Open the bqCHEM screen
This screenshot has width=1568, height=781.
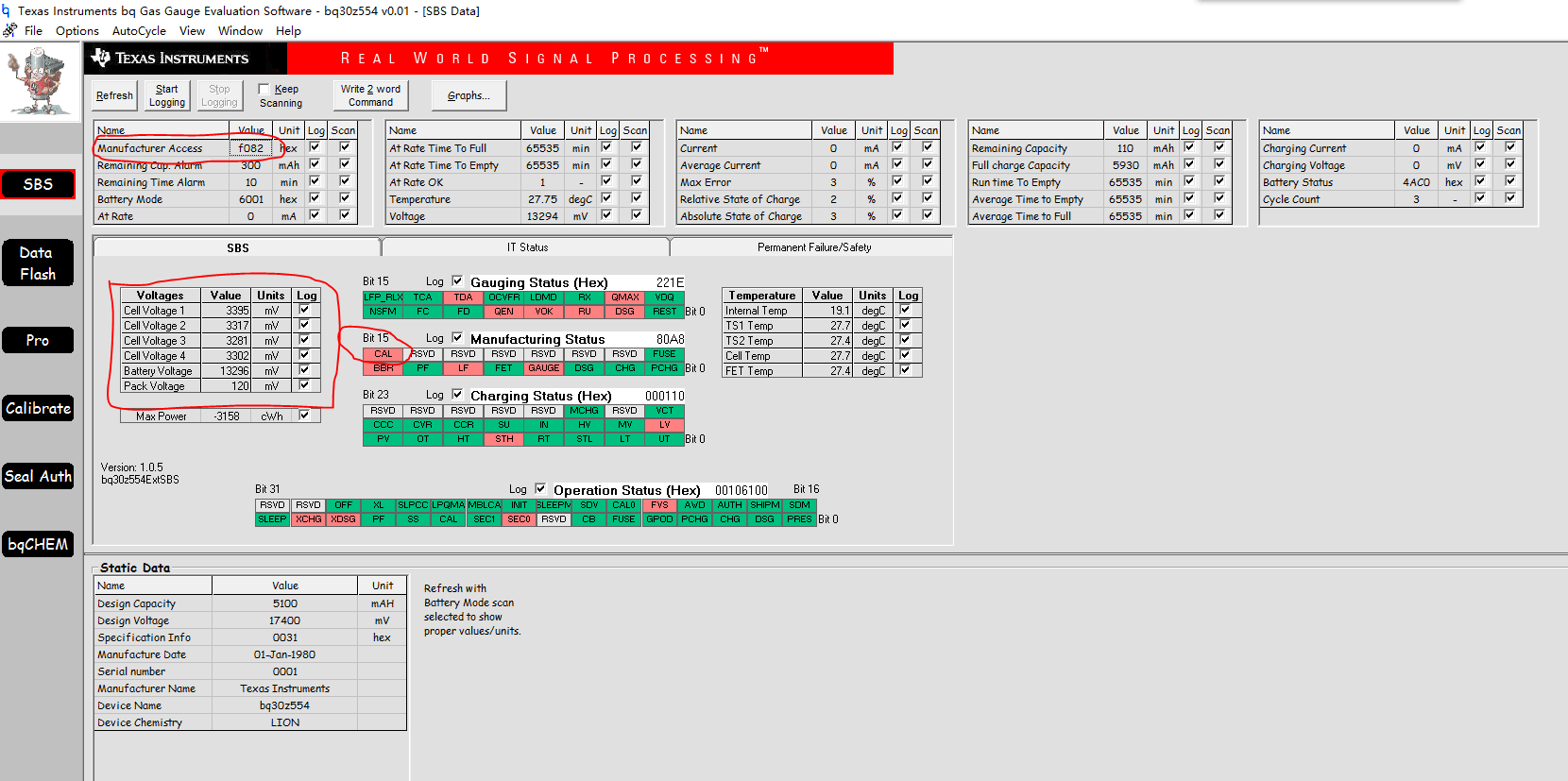click(38, 544)
